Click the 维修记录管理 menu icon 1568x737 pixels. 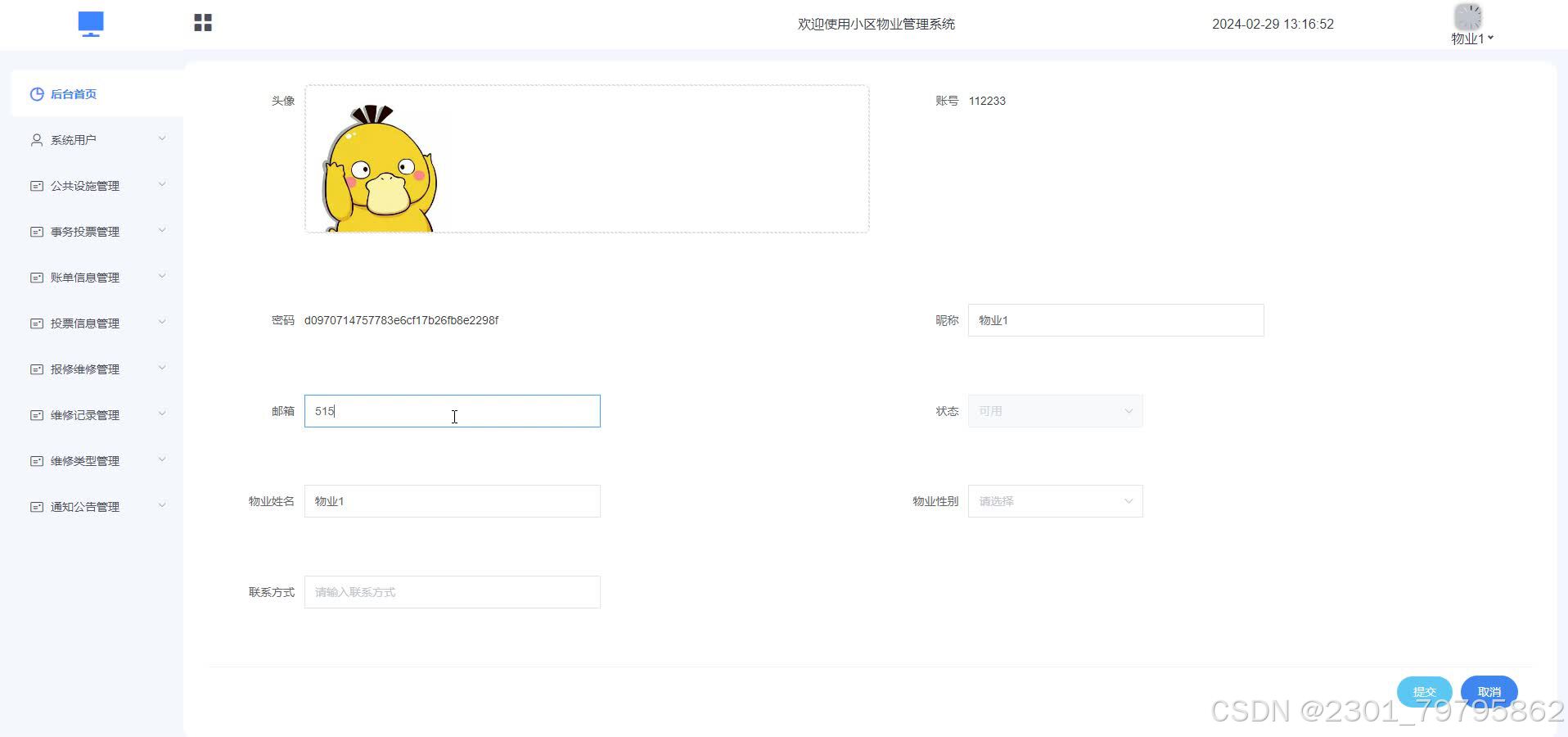tap(37, 415)
